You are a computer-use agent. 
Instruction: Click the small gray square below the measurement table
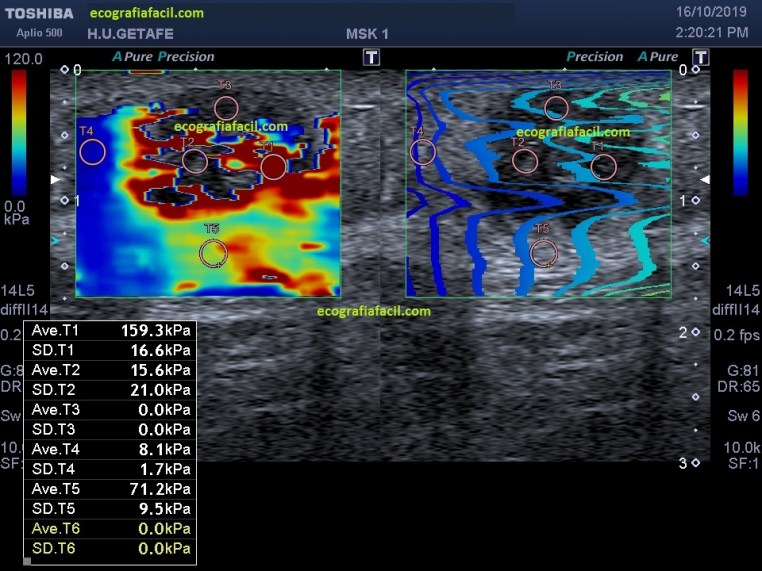(x=27, y=561)
